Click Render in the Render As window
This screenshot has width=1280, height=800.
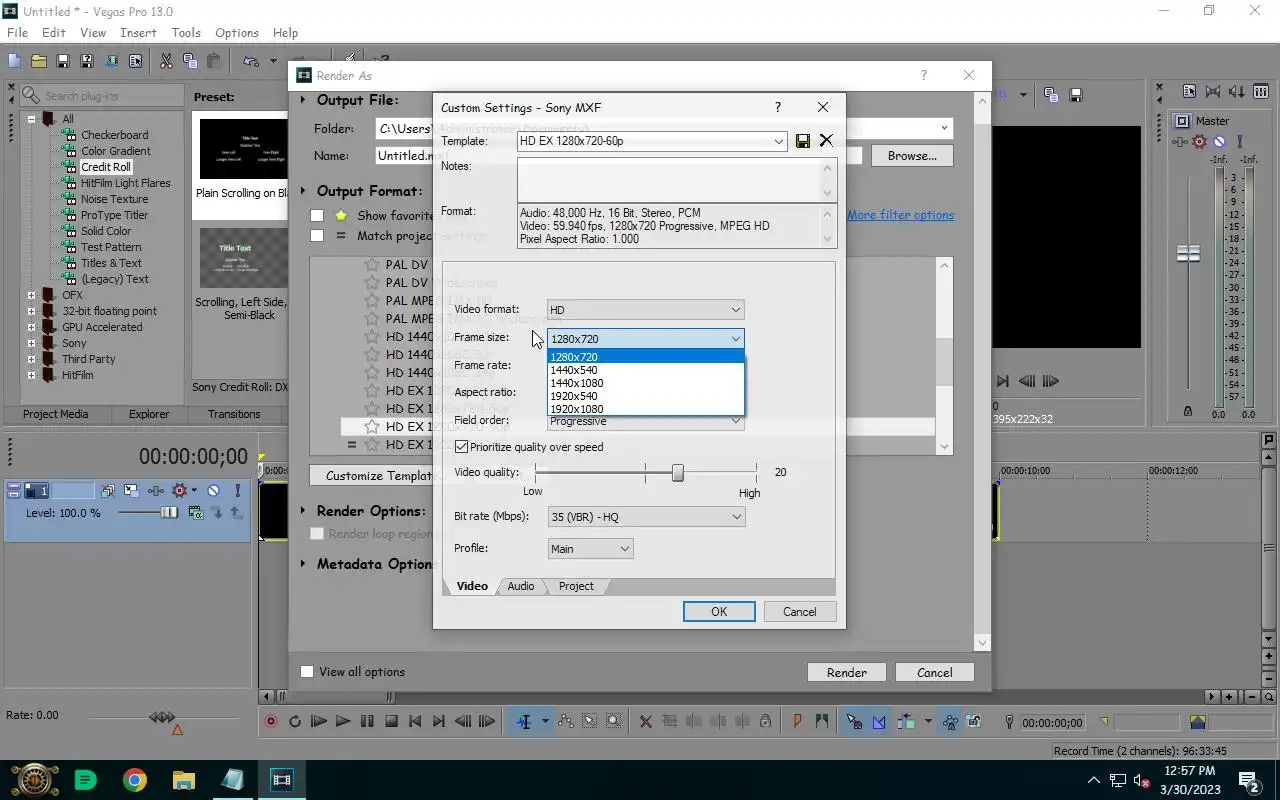pos(846,673)
